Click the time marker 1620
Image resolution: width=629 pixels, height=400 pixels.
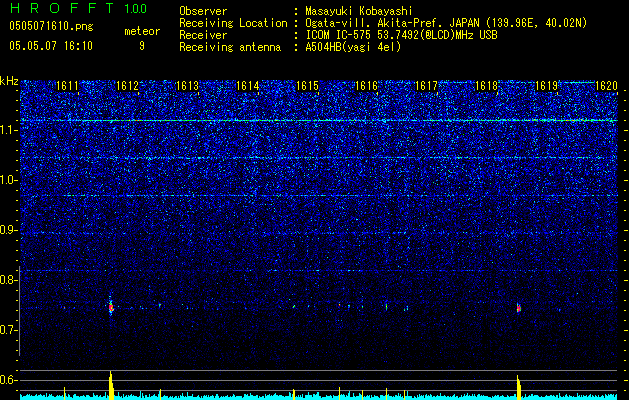[x=606, y=86]
